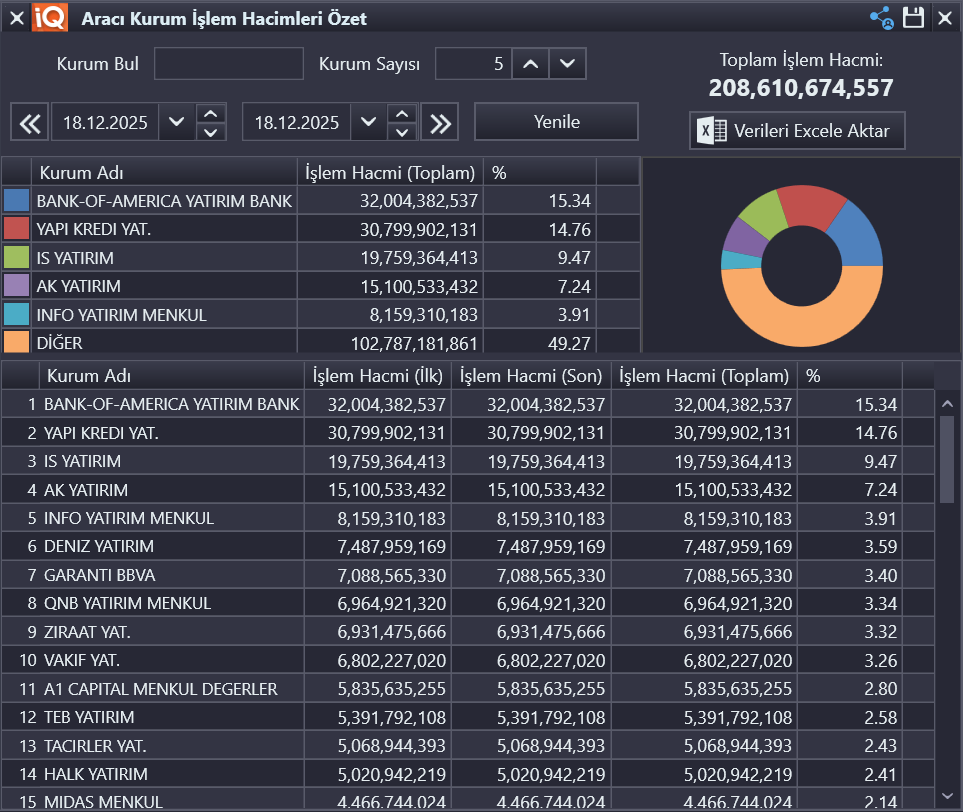Increment start date with up spinner
This screenshot has height=812, width=963.
point(210,114)
